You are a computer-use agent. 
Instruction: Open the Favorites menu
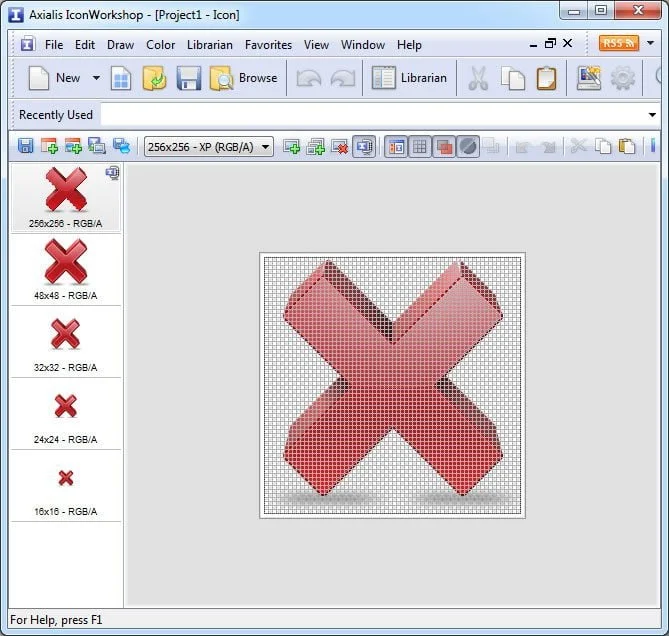[x=268, y=45]
